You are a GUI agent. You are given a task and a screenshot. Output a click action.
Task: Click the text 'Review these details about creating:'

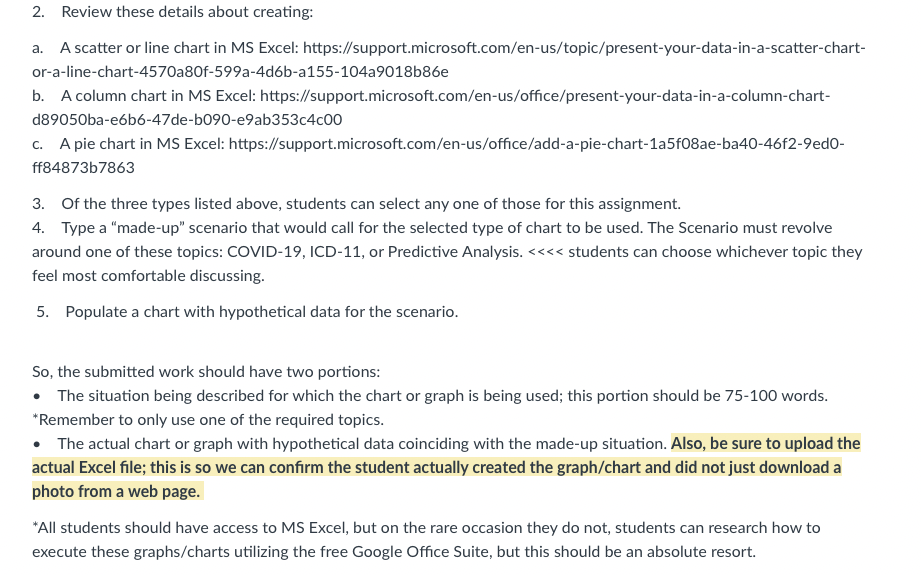(x=187, y=12)
